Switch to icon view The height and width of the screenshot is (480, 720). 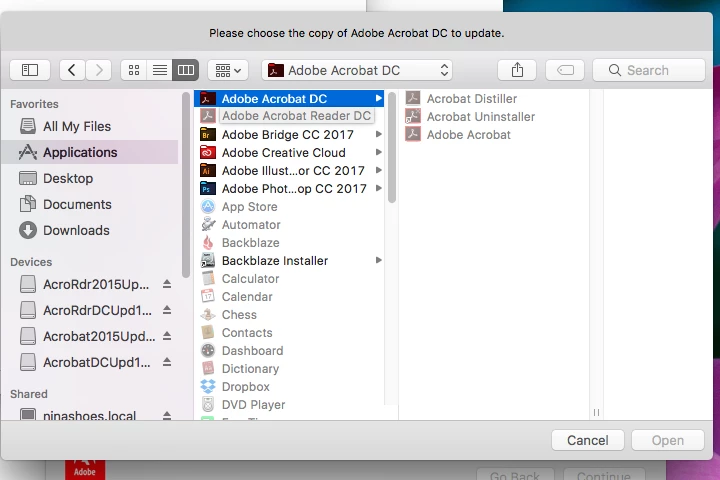pyautogui.click(x=134, y=70)
